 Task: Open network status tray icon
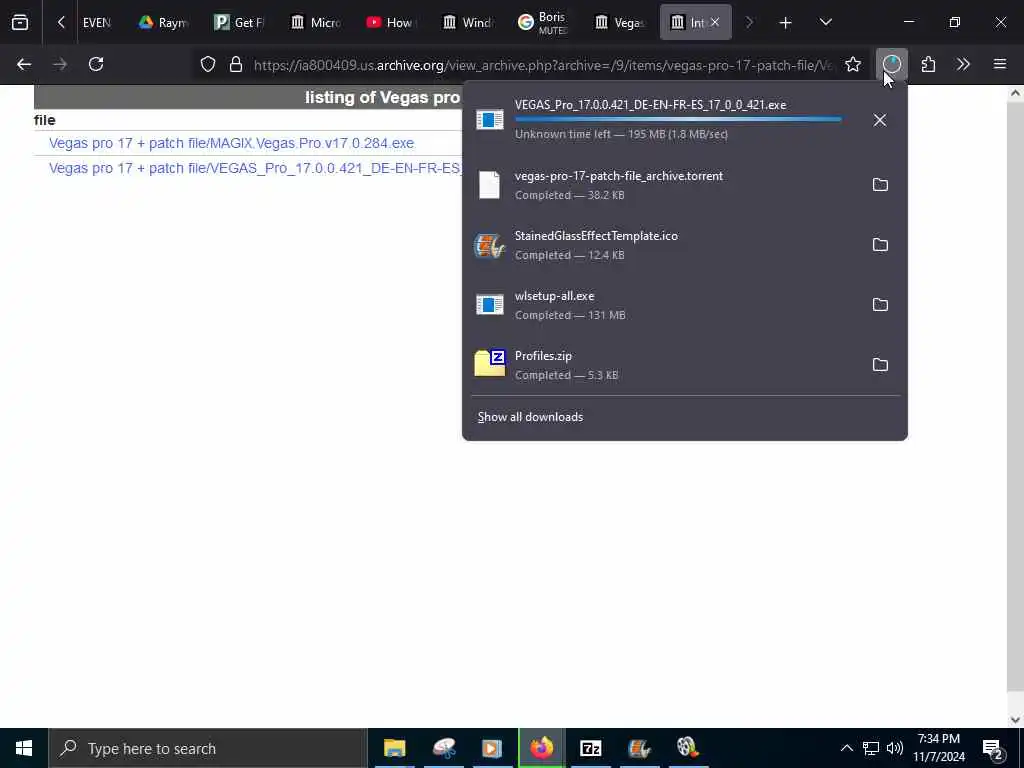pyautogui.click(x=871, y=748)
